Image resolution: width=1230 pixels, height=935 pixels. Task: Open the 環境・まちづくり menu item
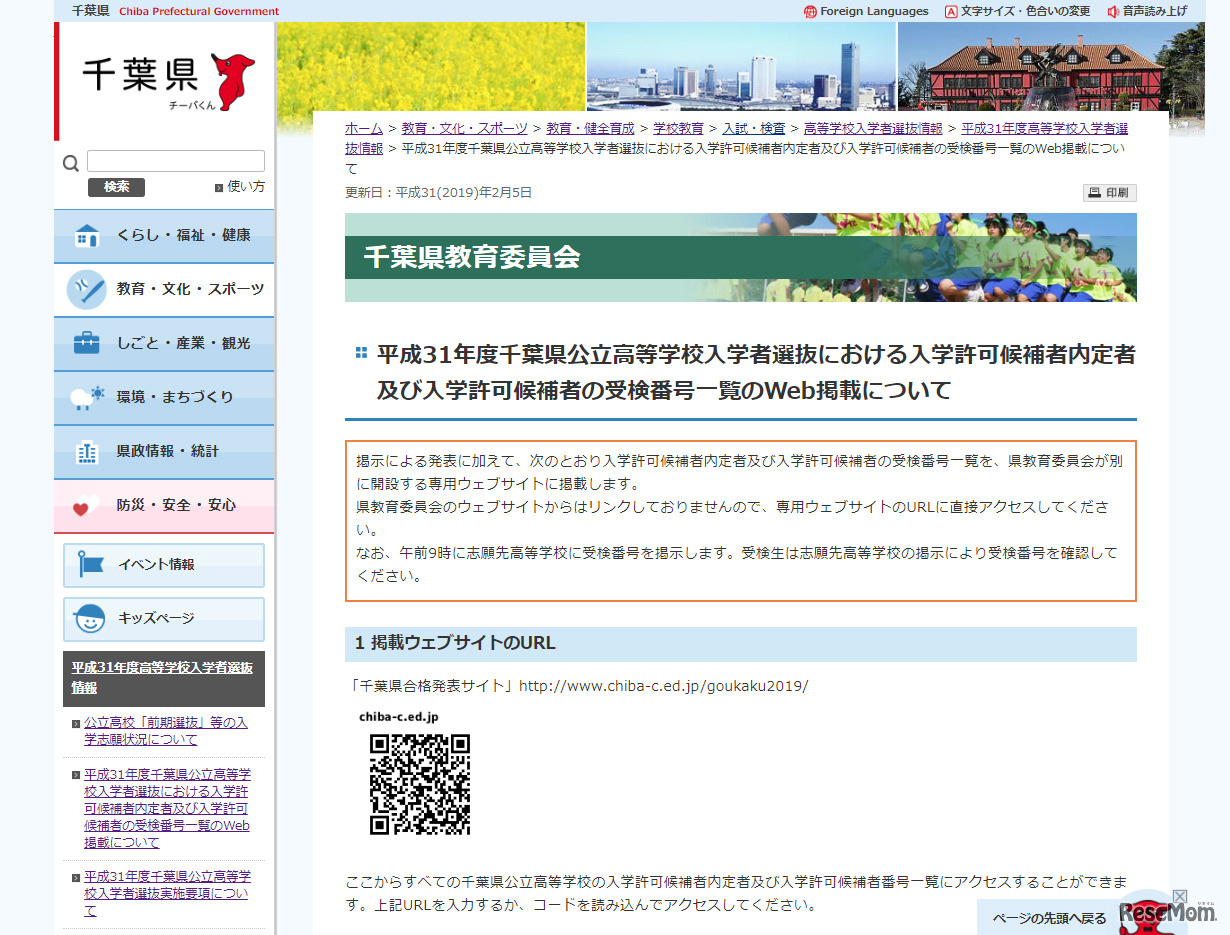[174, 397]
